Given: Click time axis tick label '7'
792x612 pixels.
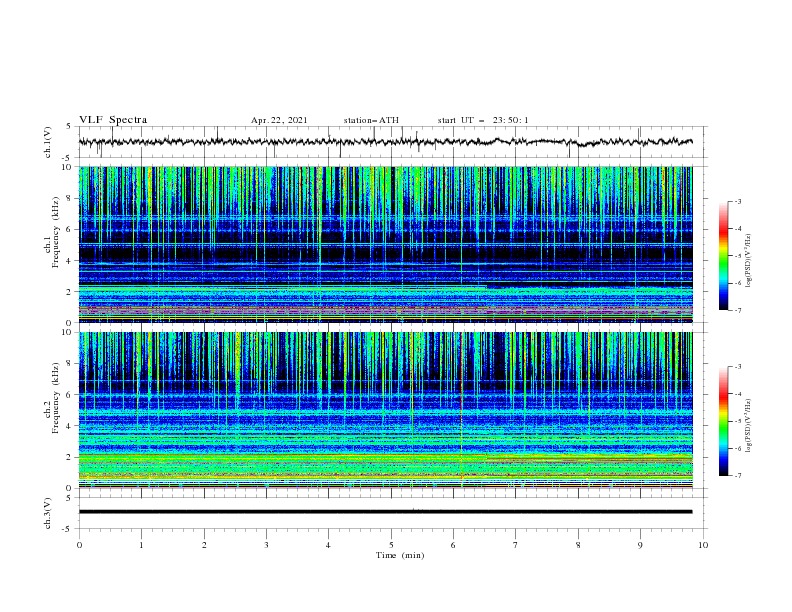Looking at the screenshot, I should (516, 545).
